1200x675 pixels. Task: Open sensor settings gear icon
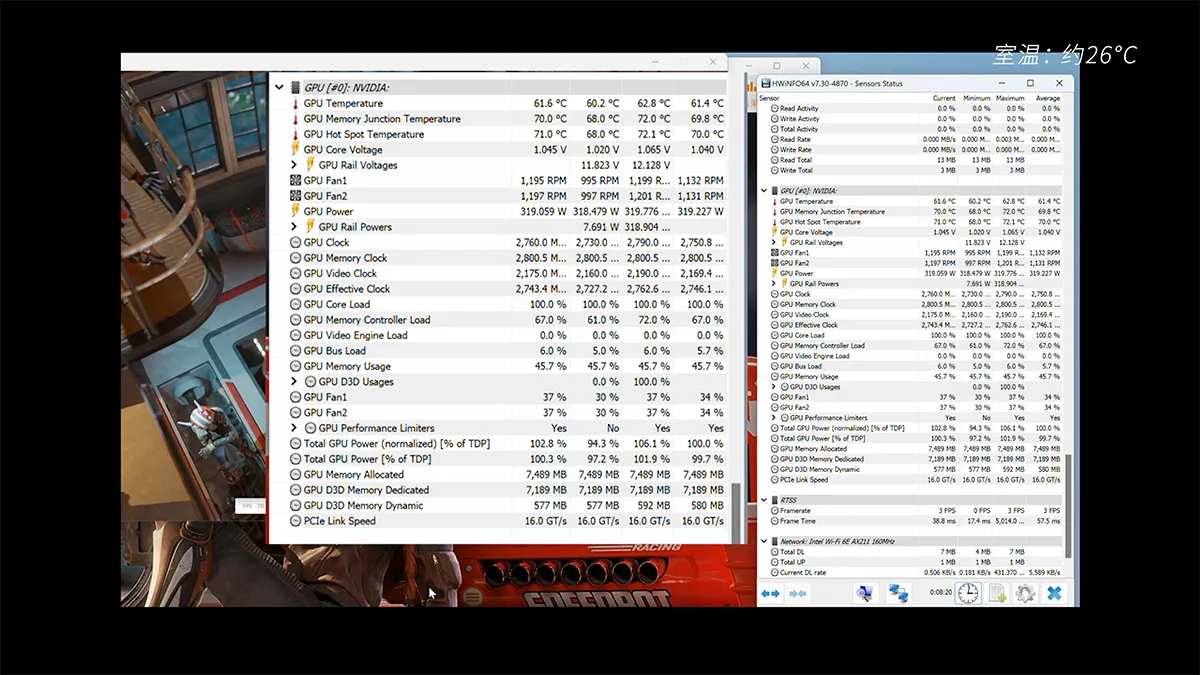coord(1024,593)
